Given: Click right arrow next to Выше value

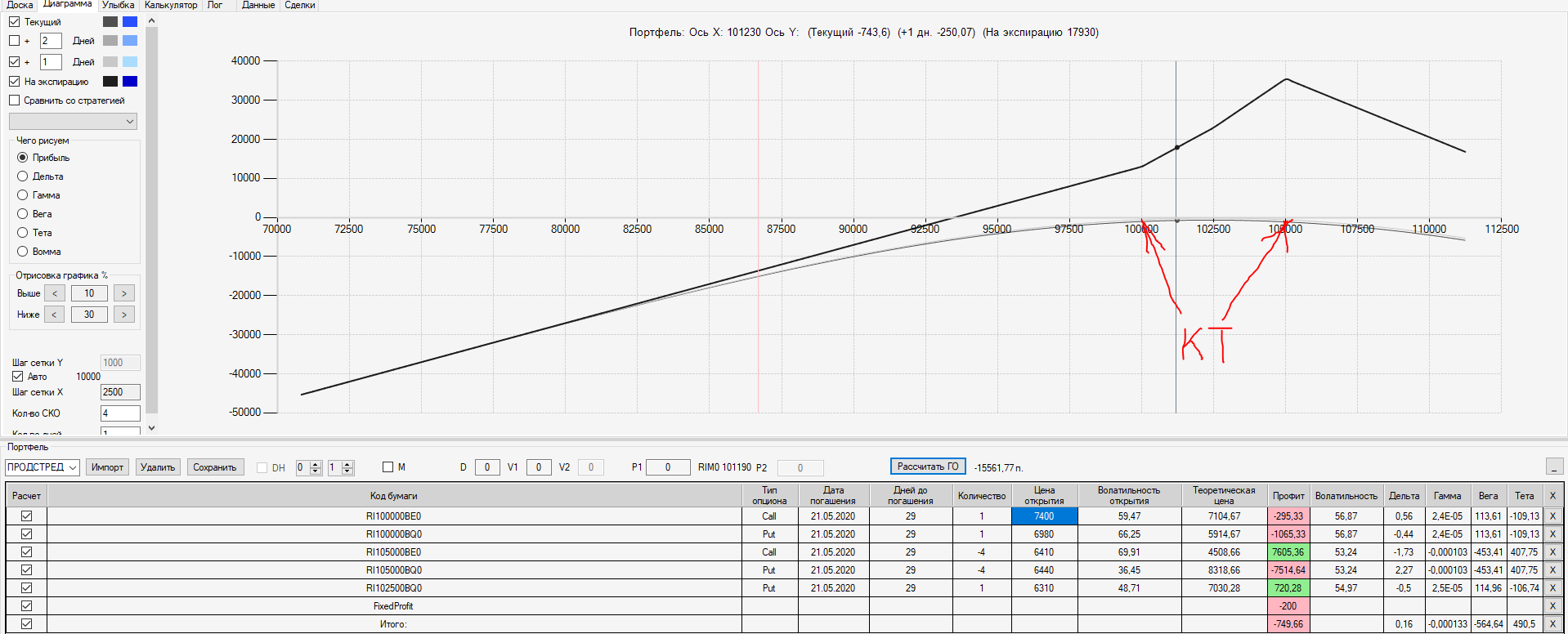Looking at the screenshot, I should [x=124, y=293].
